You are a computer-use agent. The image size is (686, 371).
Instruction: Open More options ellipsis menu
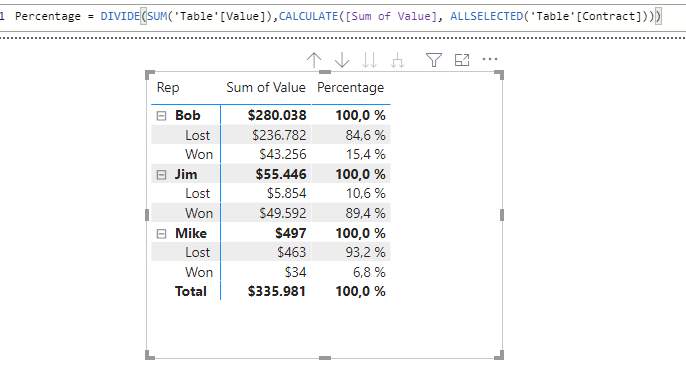click(490, 59)
